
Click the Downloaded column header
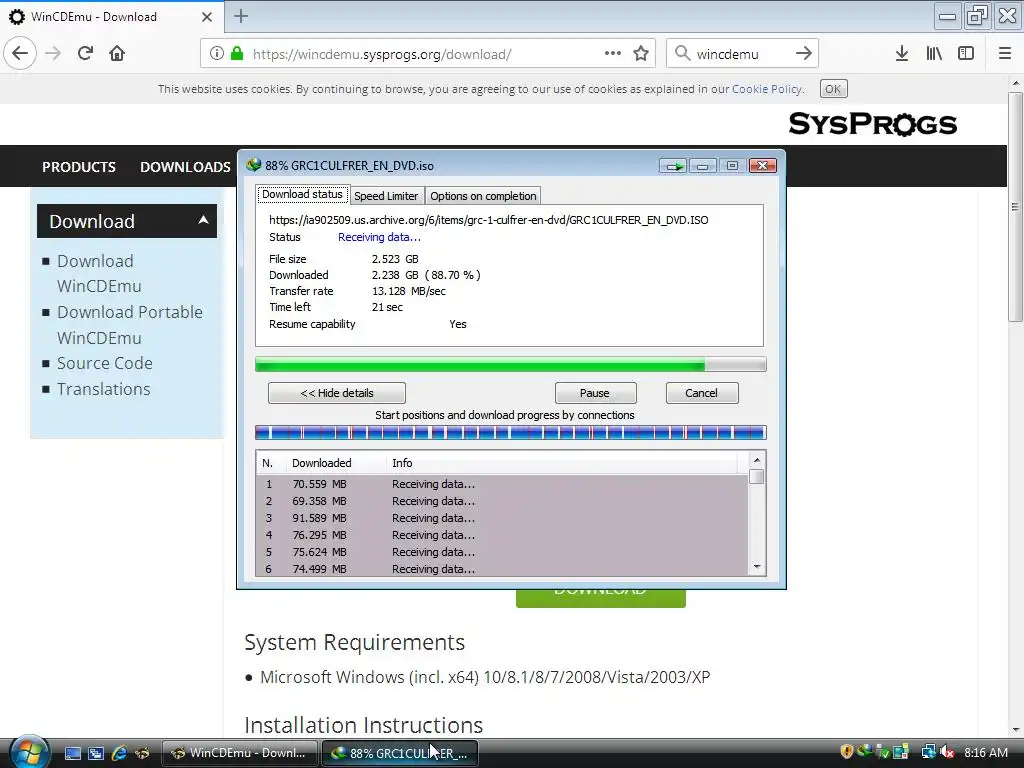pos(336,463)
